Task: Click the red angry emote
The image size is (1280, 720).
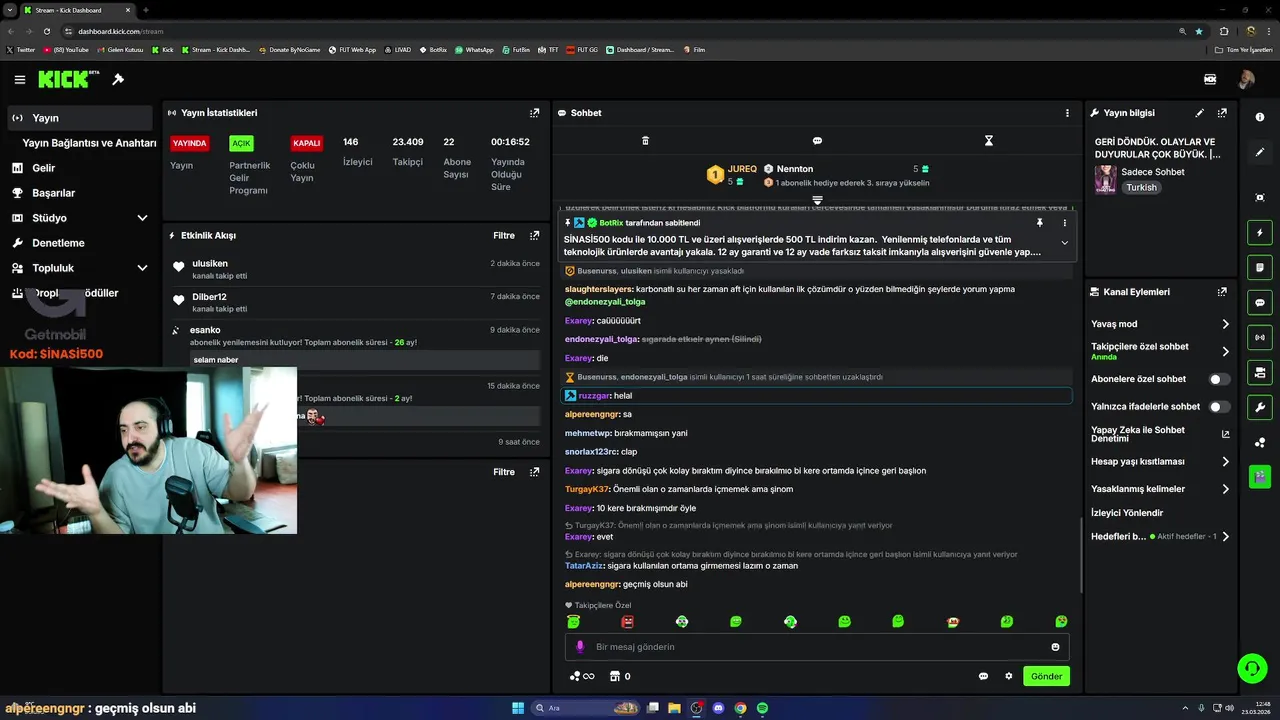Action: (627, 621)
